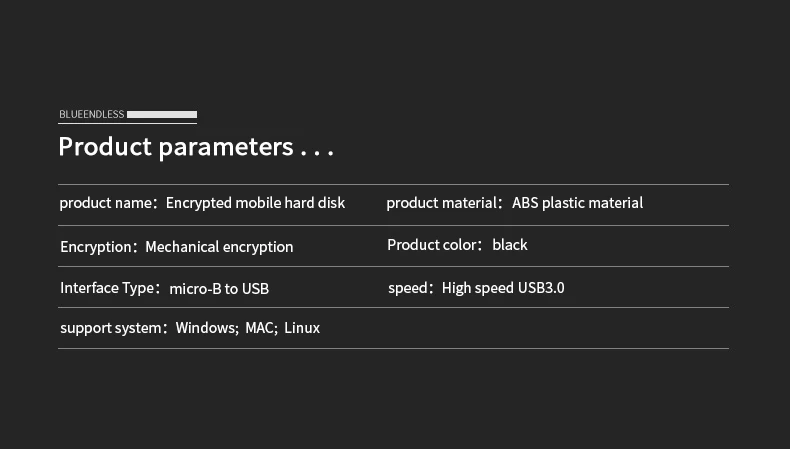Select 'ABS plastic material' value
This screenshot has width=790, height=449.
tap(577, 203)
